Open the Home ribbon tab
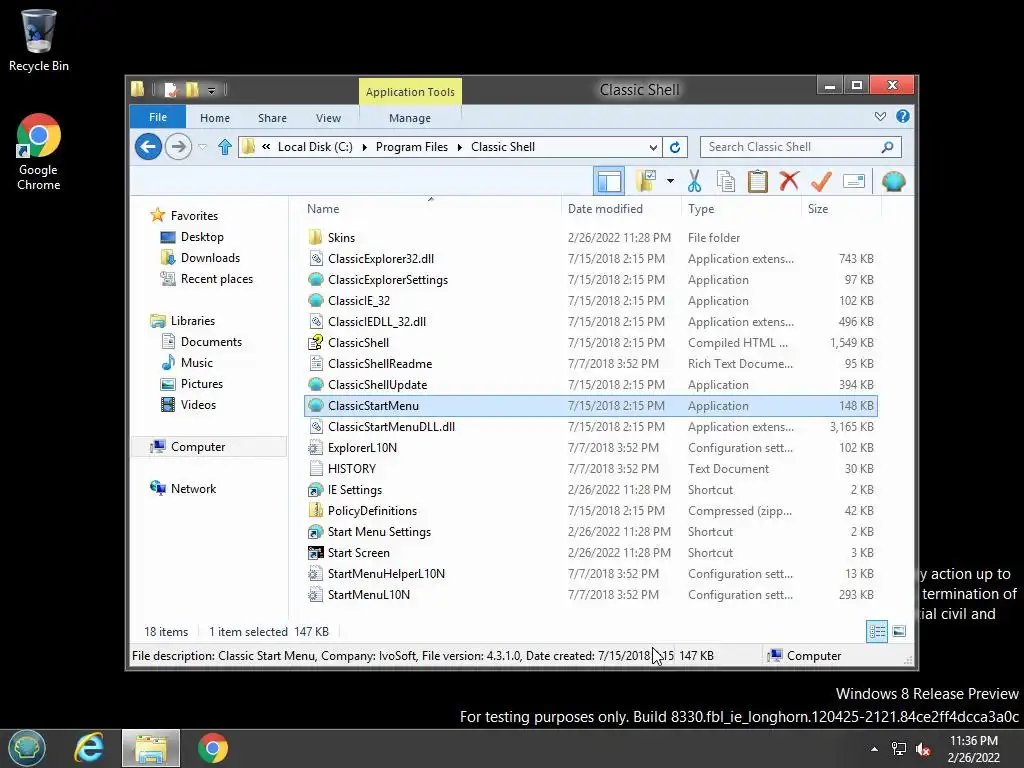 [215, 118]
